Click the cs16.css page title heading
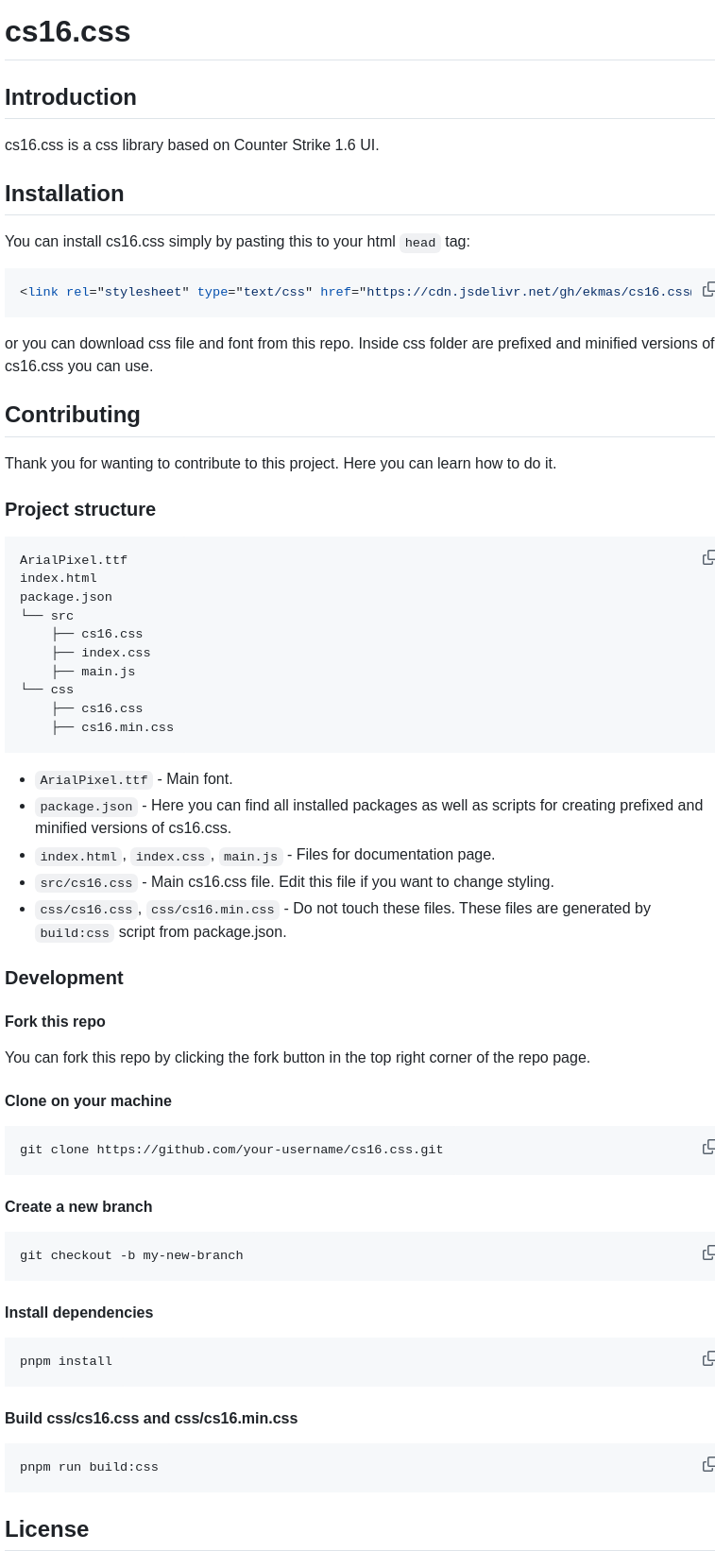This screenshot has width=715, height=1568. coord(67,31)
